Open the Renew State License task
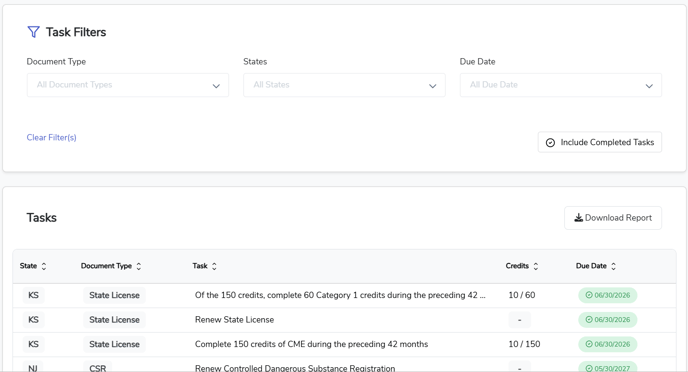The width and height of the screenshot is (688, 372). coord(234,320)
